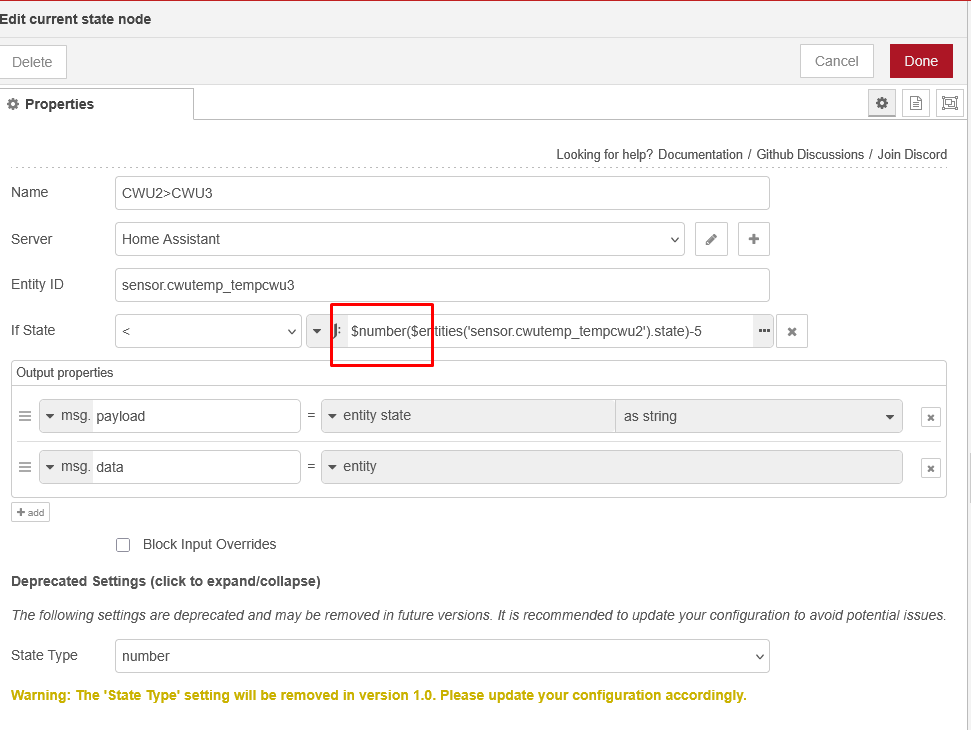Open the Documentation link

point(700,154)
